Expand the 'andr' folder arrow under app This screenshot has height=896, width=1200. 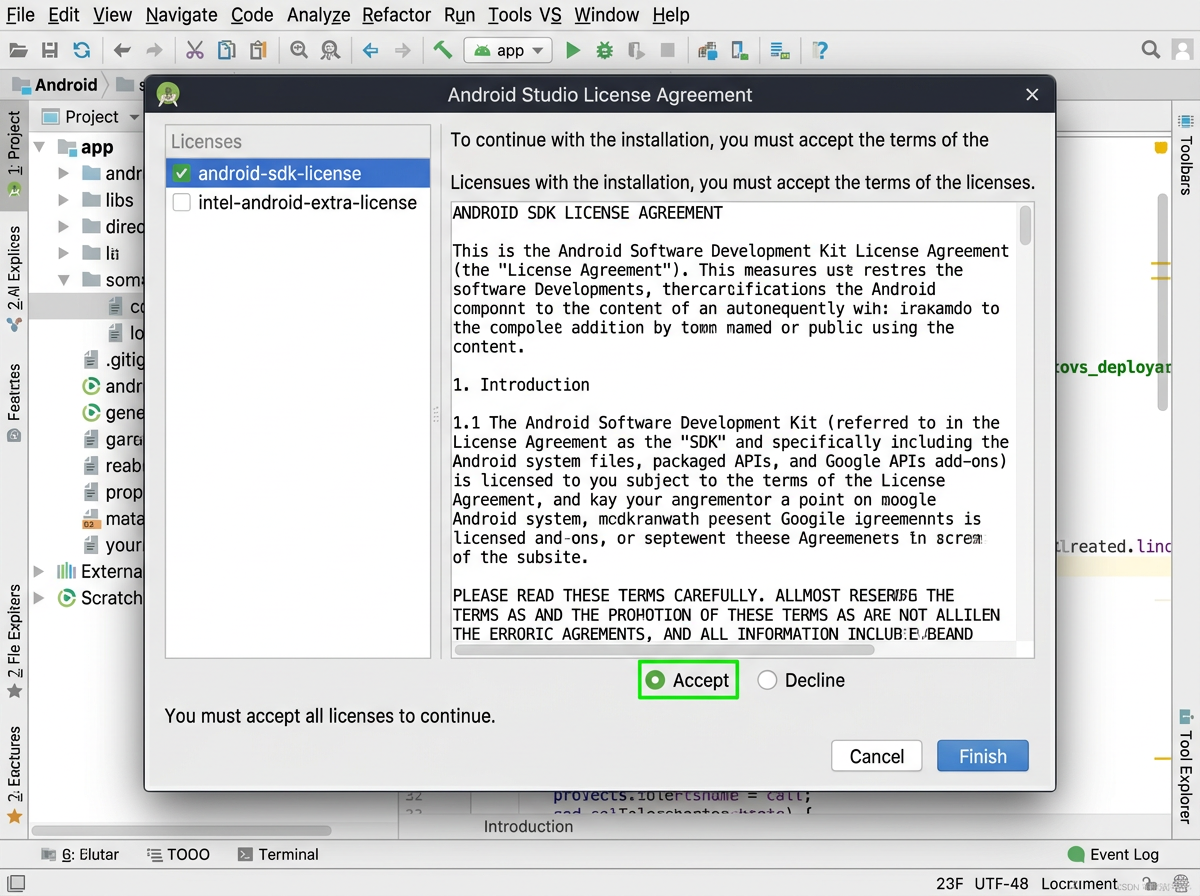point(63,173)
